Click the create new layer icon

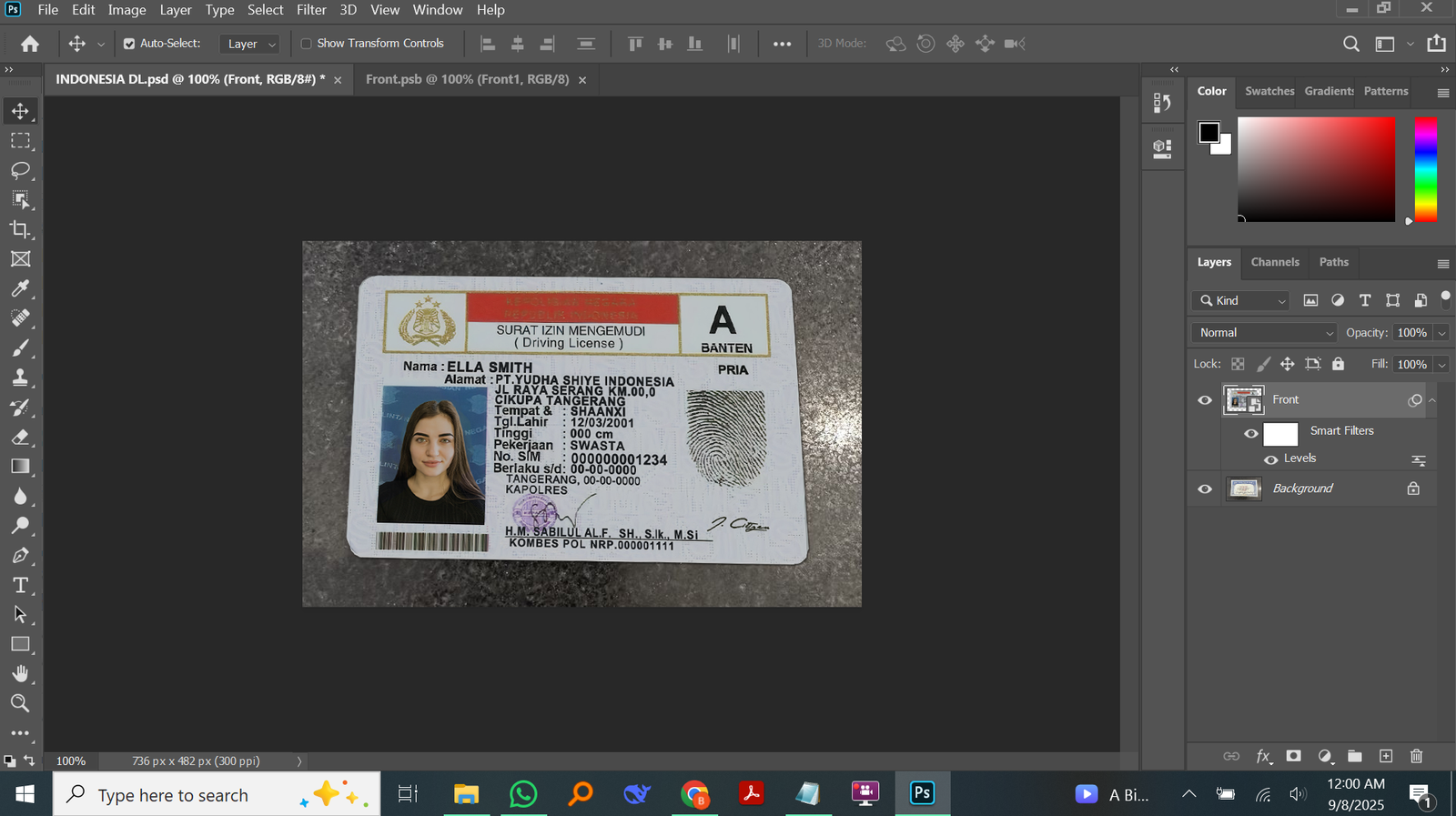pyautogui.click(x=1386, y=756)
